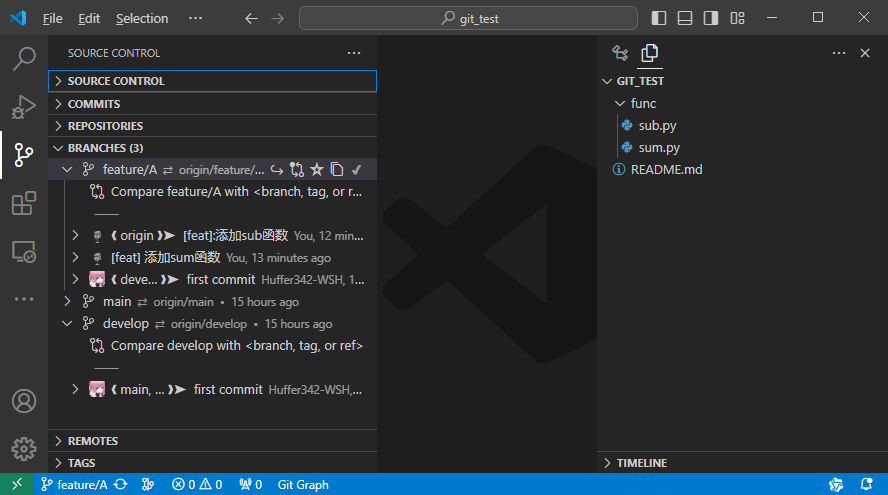Screen dimensions: 888x495
Task: Click the git_test command center search box
Action: click(468, 18)
